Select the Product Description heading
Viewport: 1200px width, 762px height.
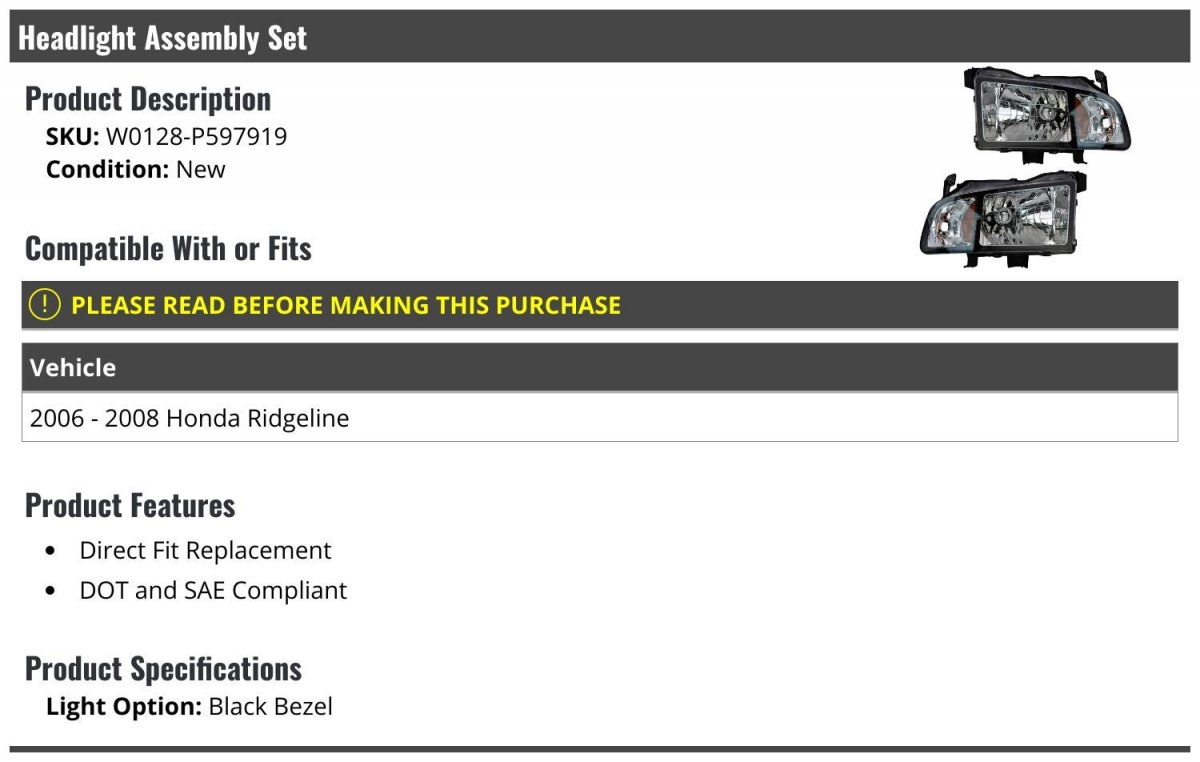click(148, 99)
